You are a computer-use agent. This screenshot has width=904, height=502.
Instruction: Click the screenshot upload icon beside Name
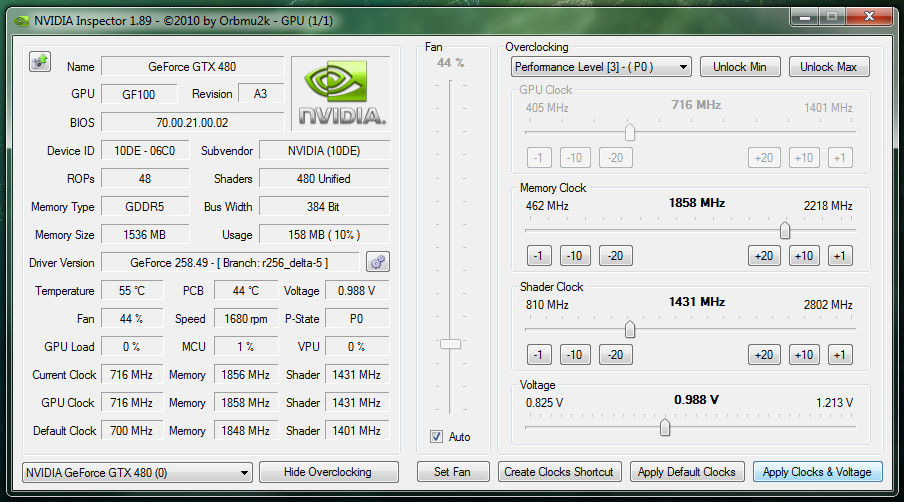pos(40,62)
